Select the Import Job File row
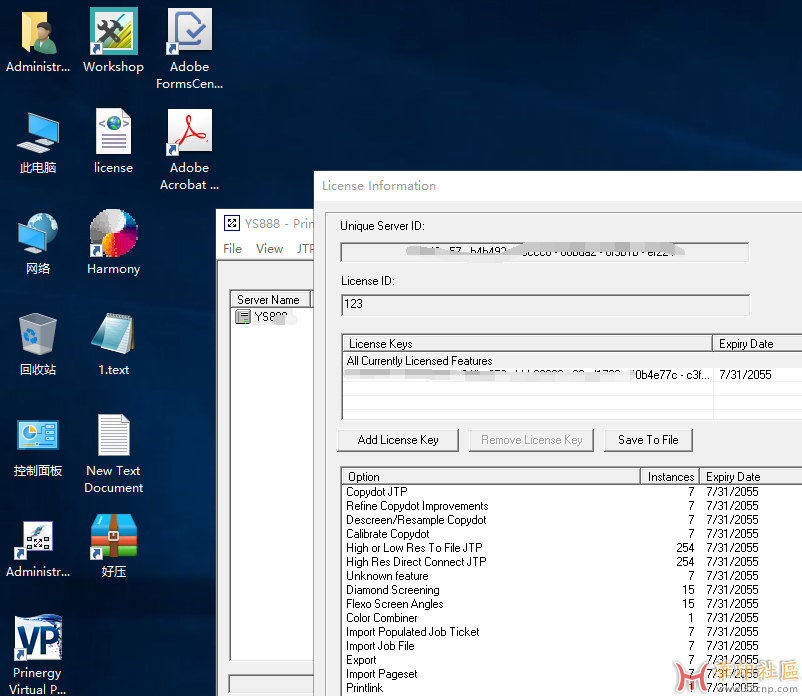Image resolution: width=802 pixels, height=696 pixels. click(x=572, y=646)
